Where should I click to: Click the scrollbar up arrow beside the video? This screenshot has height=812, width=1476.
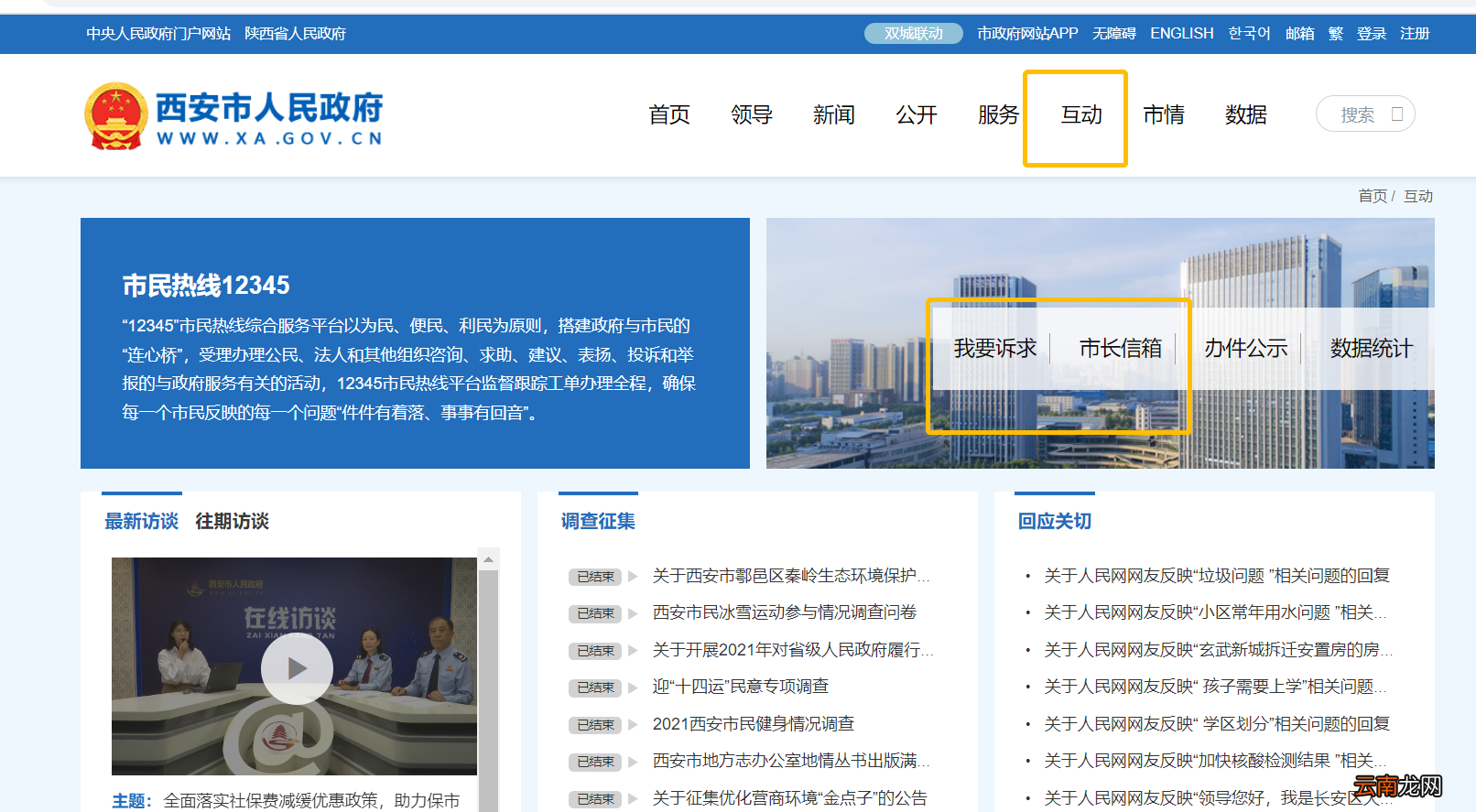coord(489,559)
